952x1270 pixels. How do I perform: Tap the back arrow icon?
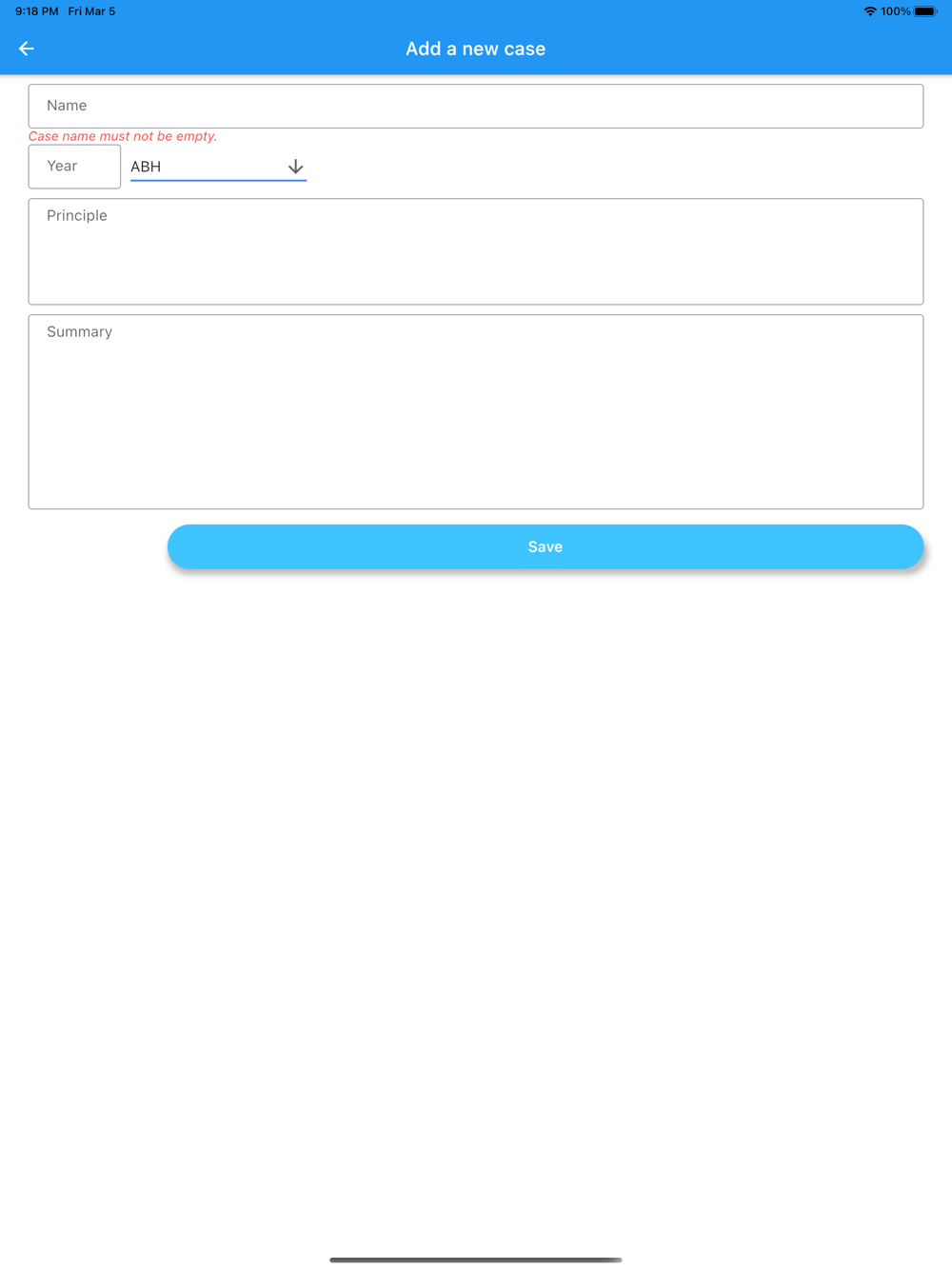tap(27, 49)
